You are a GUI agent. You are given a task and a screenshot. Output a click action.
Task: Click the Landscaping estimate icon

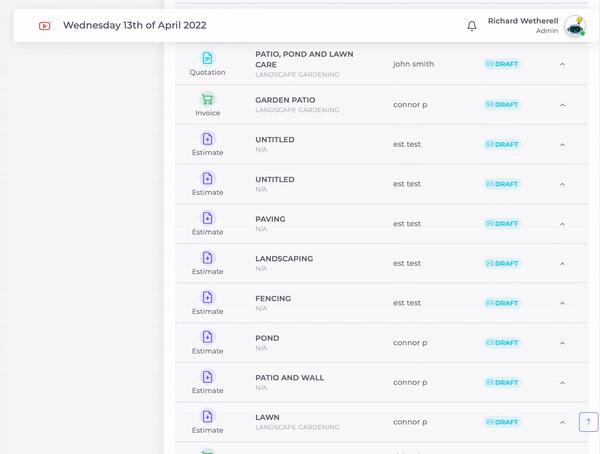pyautogui.click(x=207, y=258)
